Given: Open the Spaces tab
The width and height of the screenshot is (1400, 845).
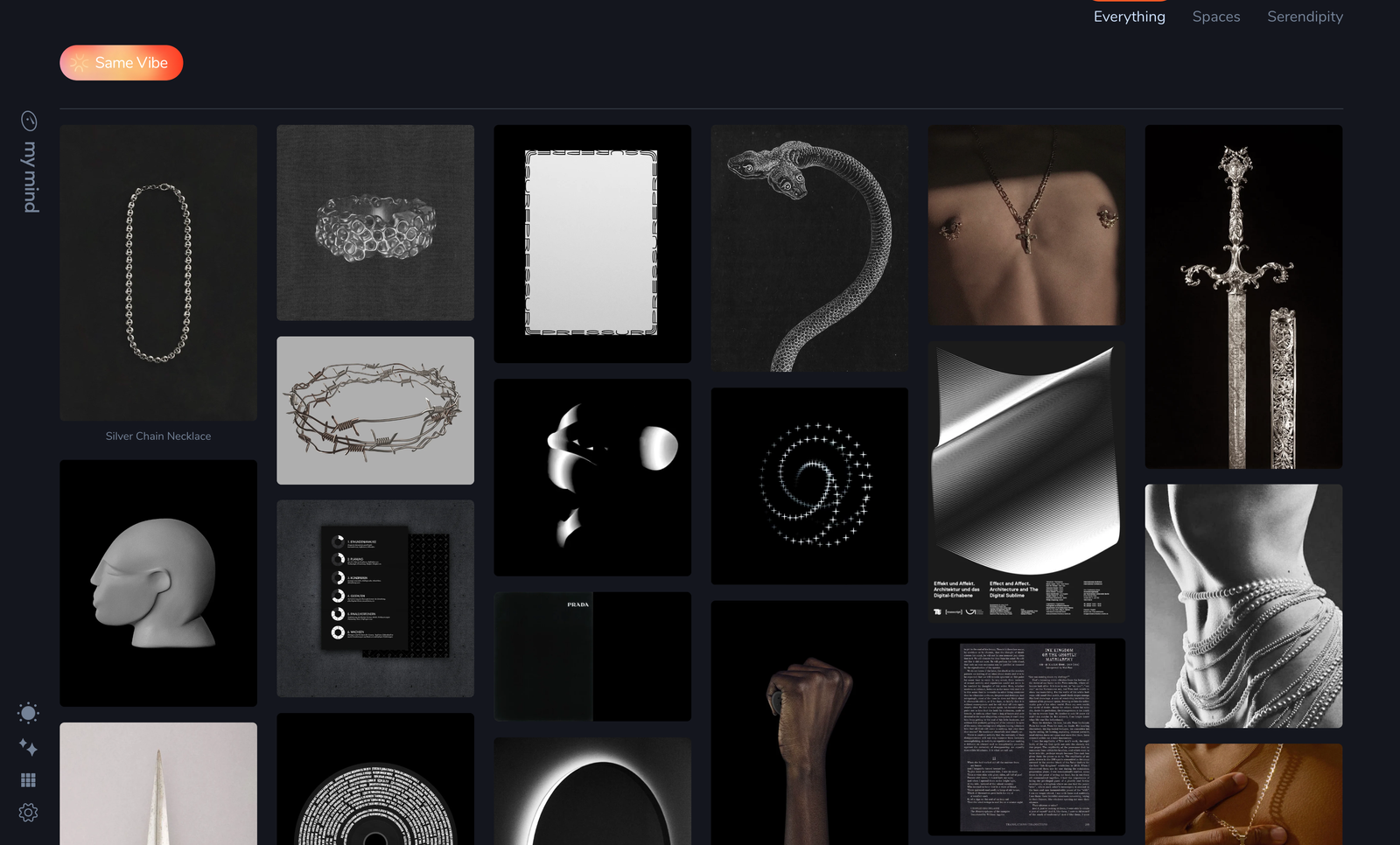Looking at the screenshot, I should [x=1216, y=17].
